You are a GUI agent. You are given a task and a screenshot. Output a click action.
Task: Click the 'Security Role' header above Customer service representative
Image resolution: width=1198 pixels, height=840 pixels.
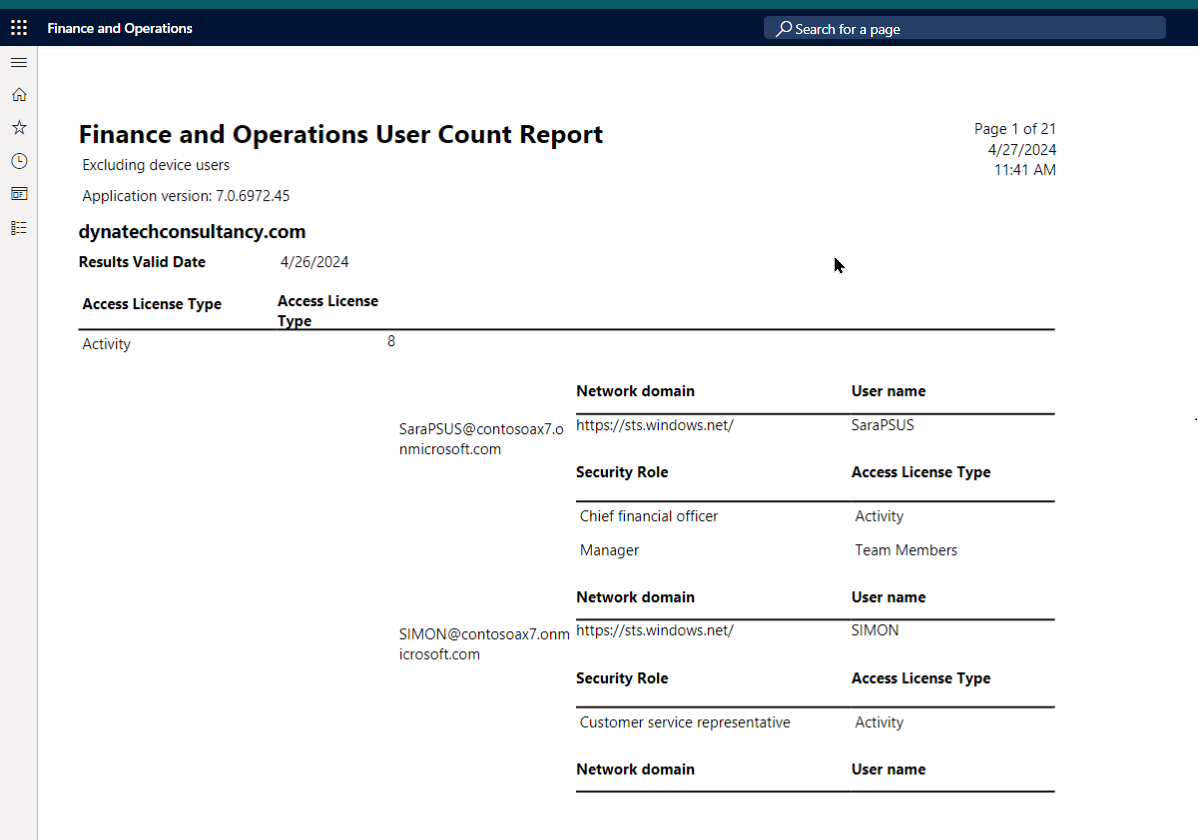pos(622,679)
